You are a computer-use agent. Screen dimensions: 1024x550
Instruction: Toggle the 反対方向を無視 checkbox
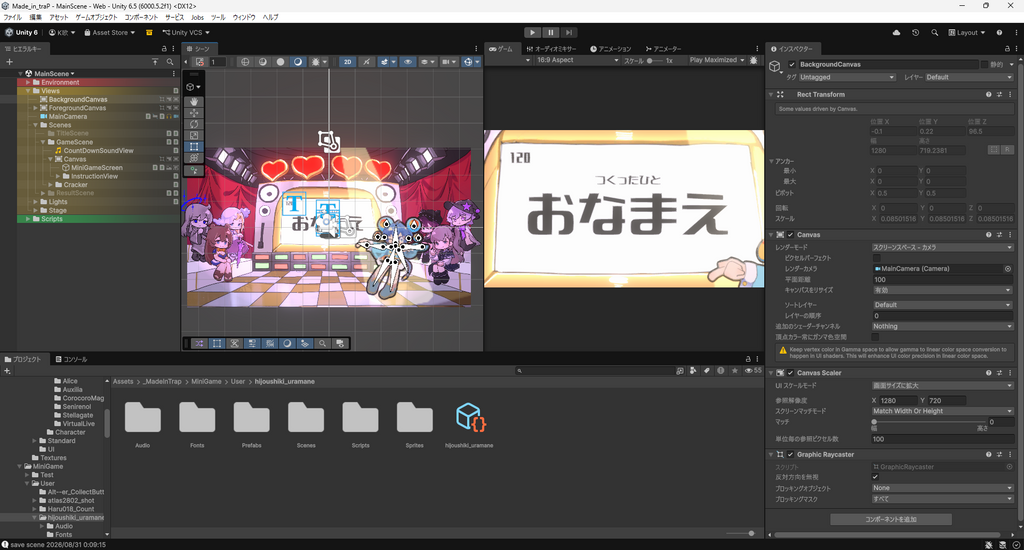pyautogui.click(x=875, y=477)
